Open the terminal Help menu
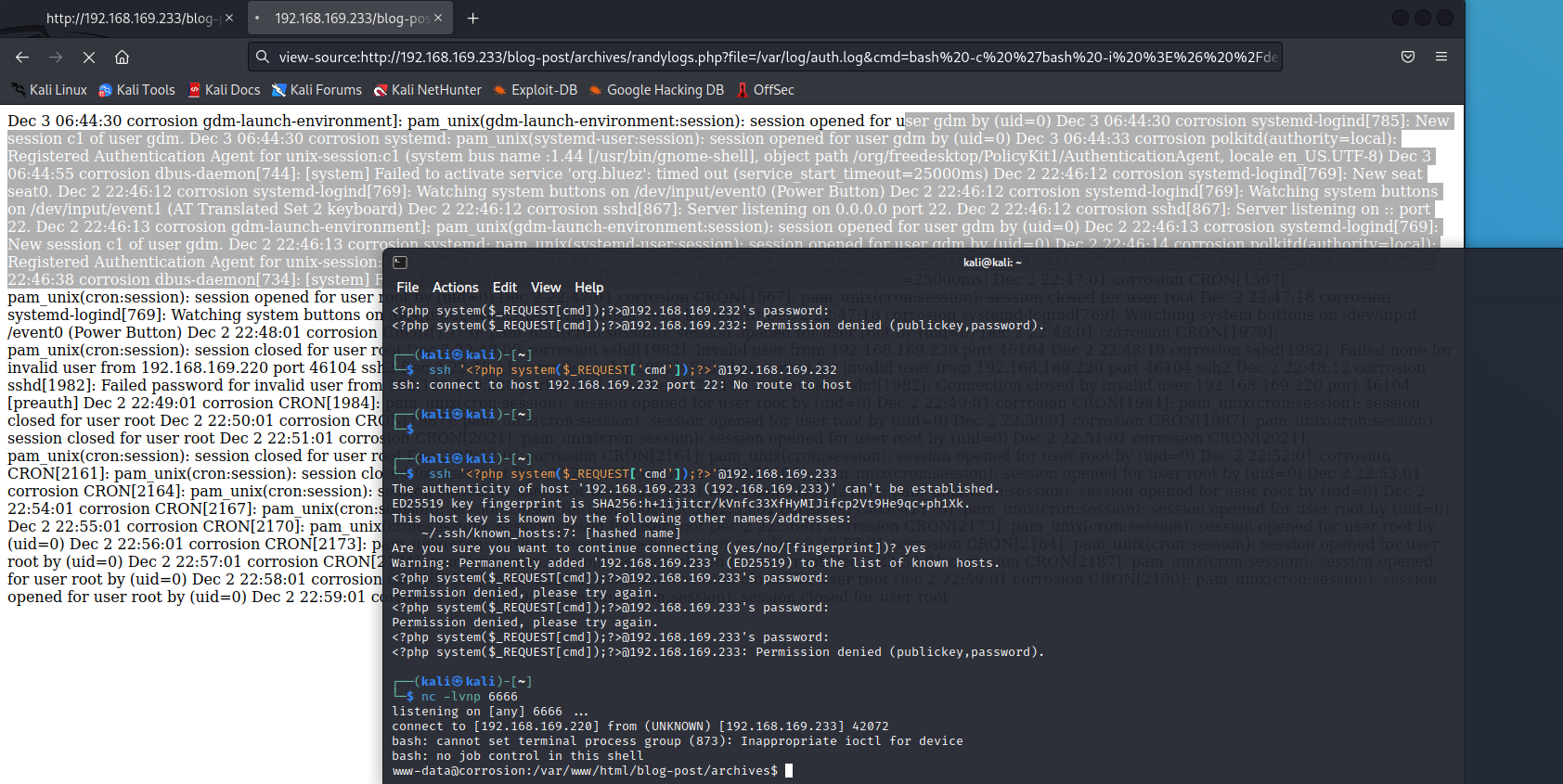The image size is (1563, 784). click(x=589, y=288)
